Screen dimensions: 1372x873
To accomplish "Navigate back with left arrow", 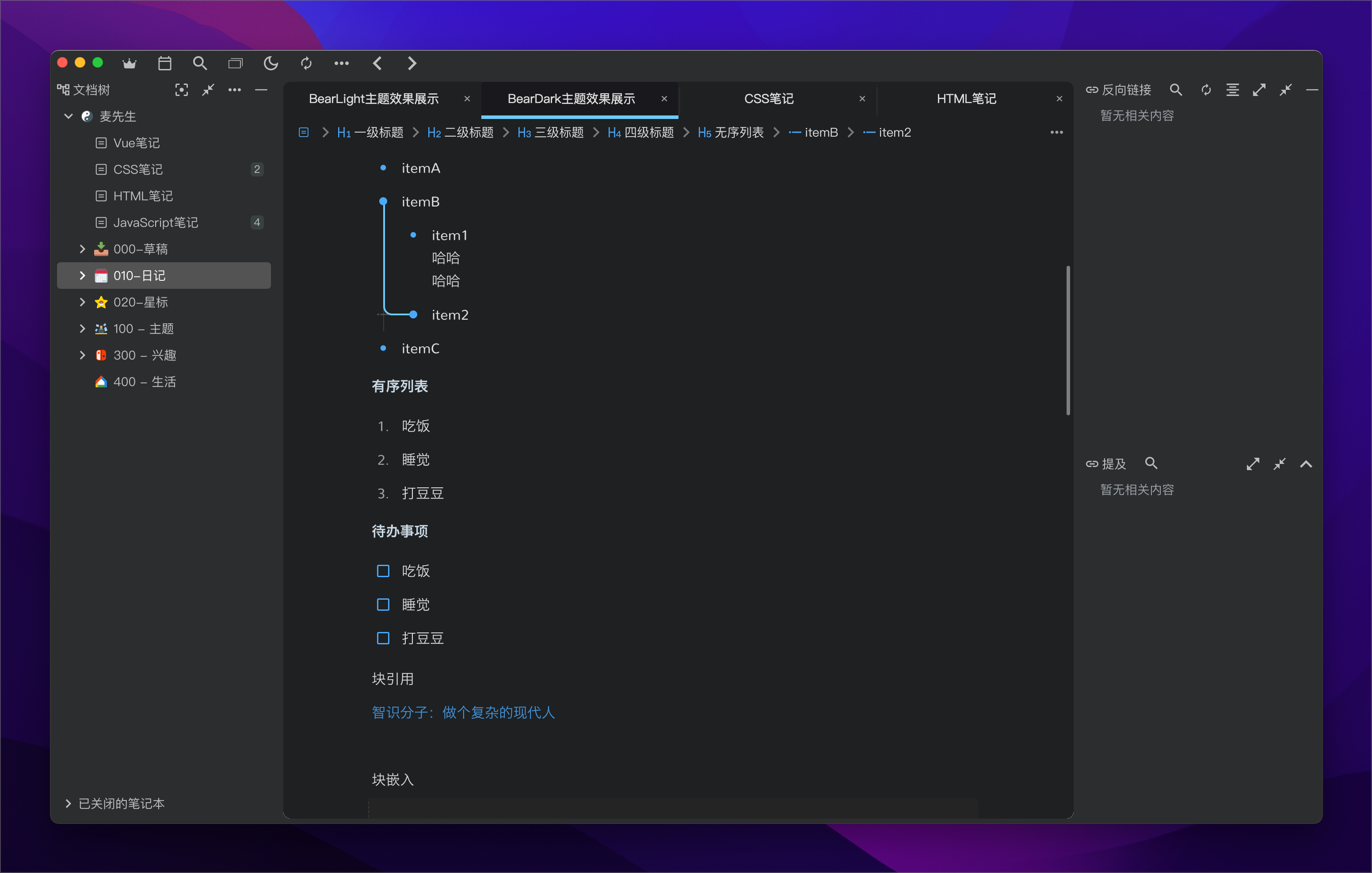I will (377, 63).
